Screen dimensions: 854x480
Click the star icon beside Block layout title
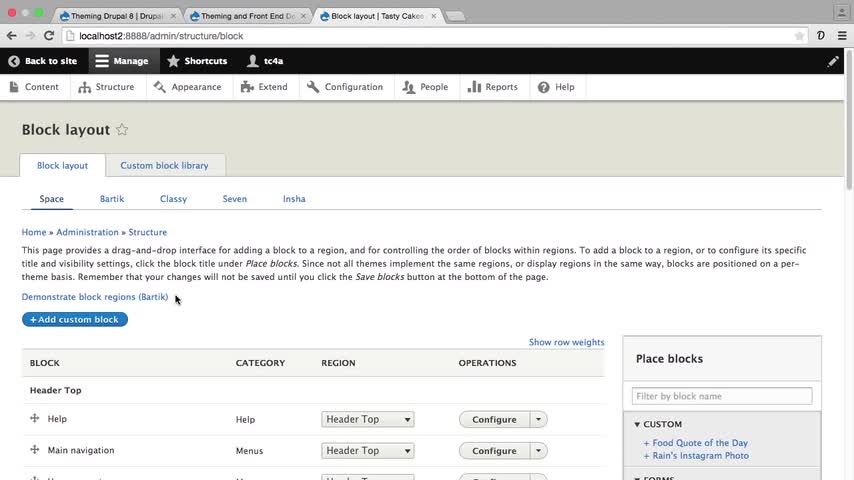122,130
